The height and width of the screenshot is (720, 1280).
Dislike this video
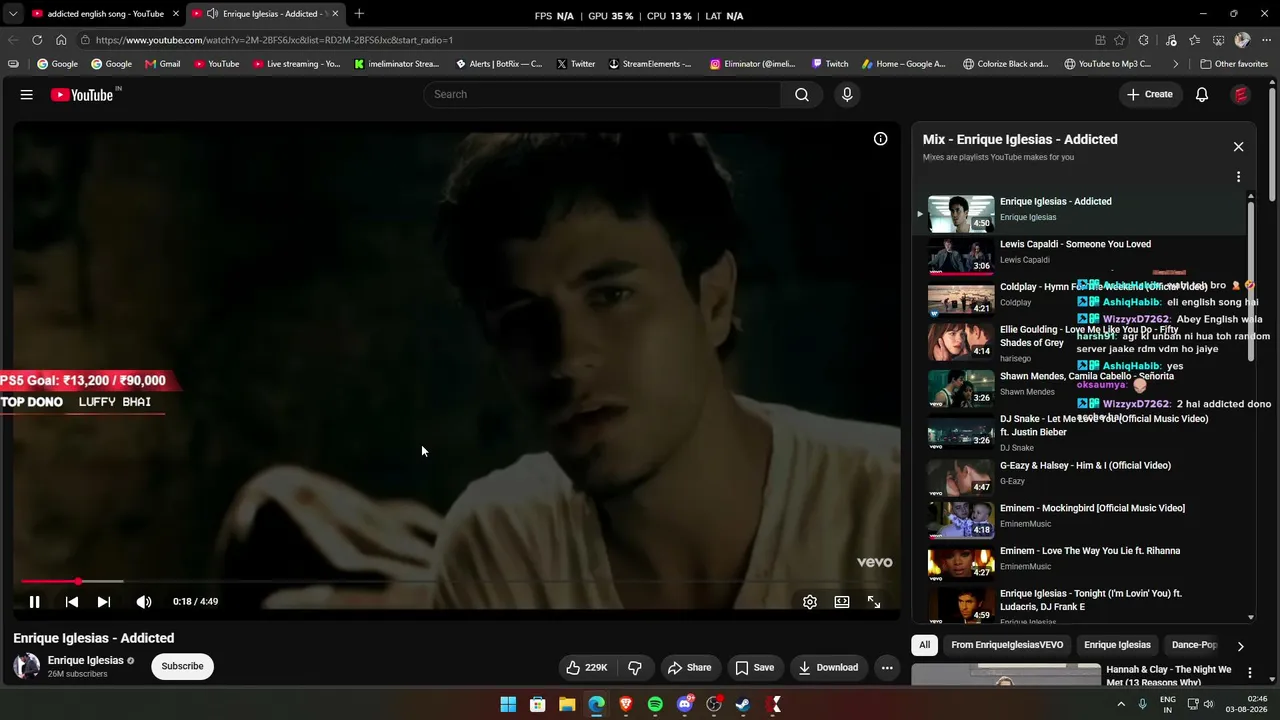tap(635, 667)
